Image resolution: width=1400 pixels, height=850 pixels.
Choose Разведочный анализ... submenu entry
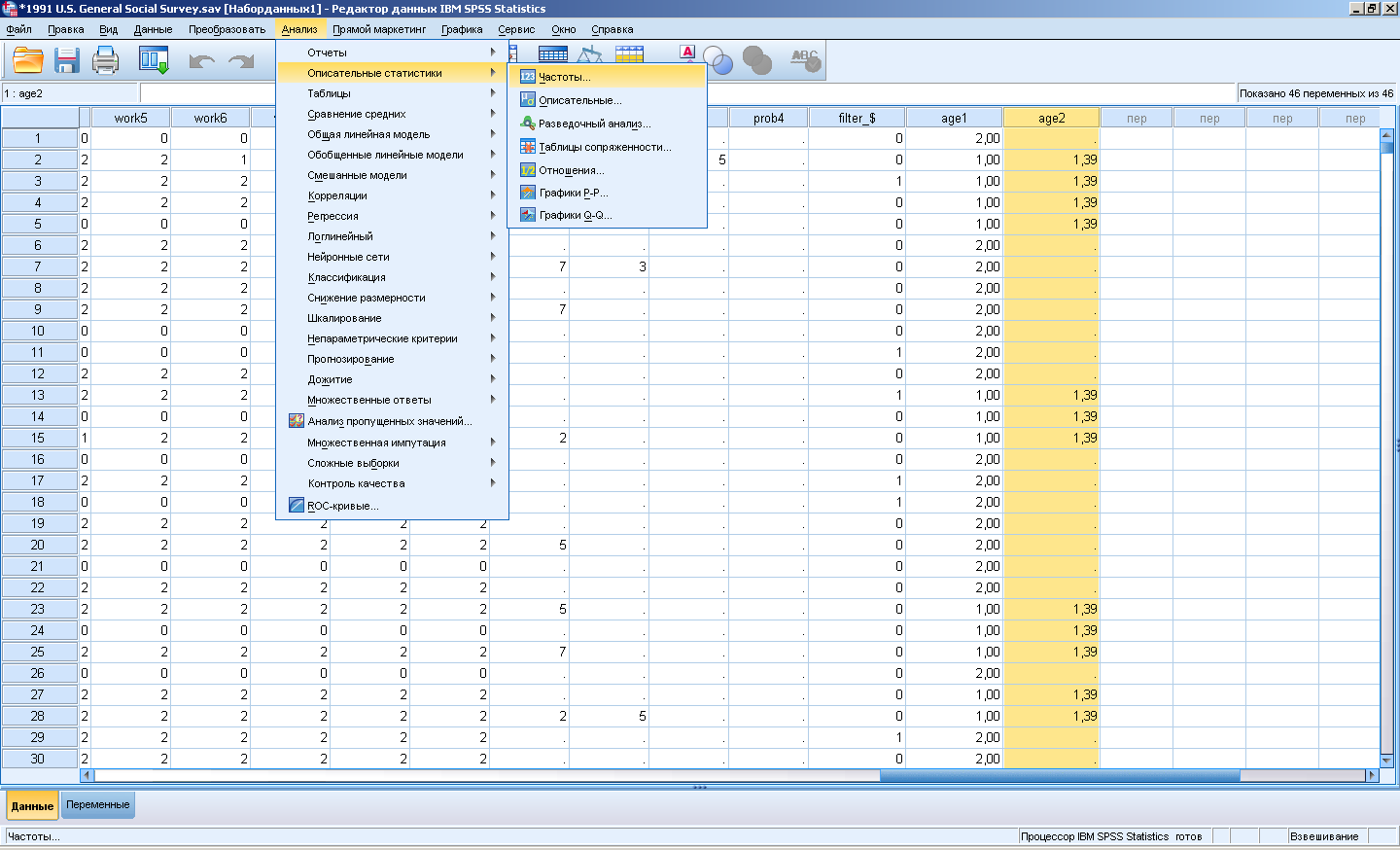[608, 124]
